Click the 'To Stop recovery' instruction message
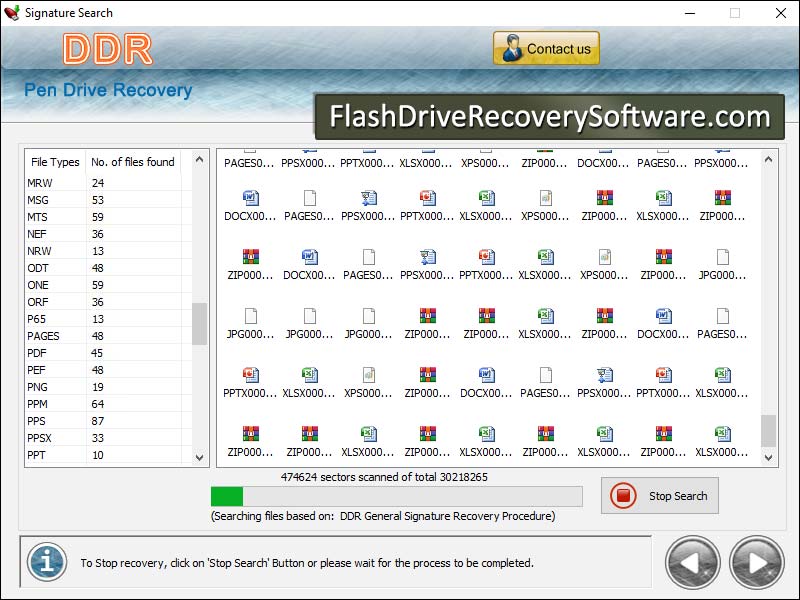Screen dimensions: 800x600 point(307,563)
